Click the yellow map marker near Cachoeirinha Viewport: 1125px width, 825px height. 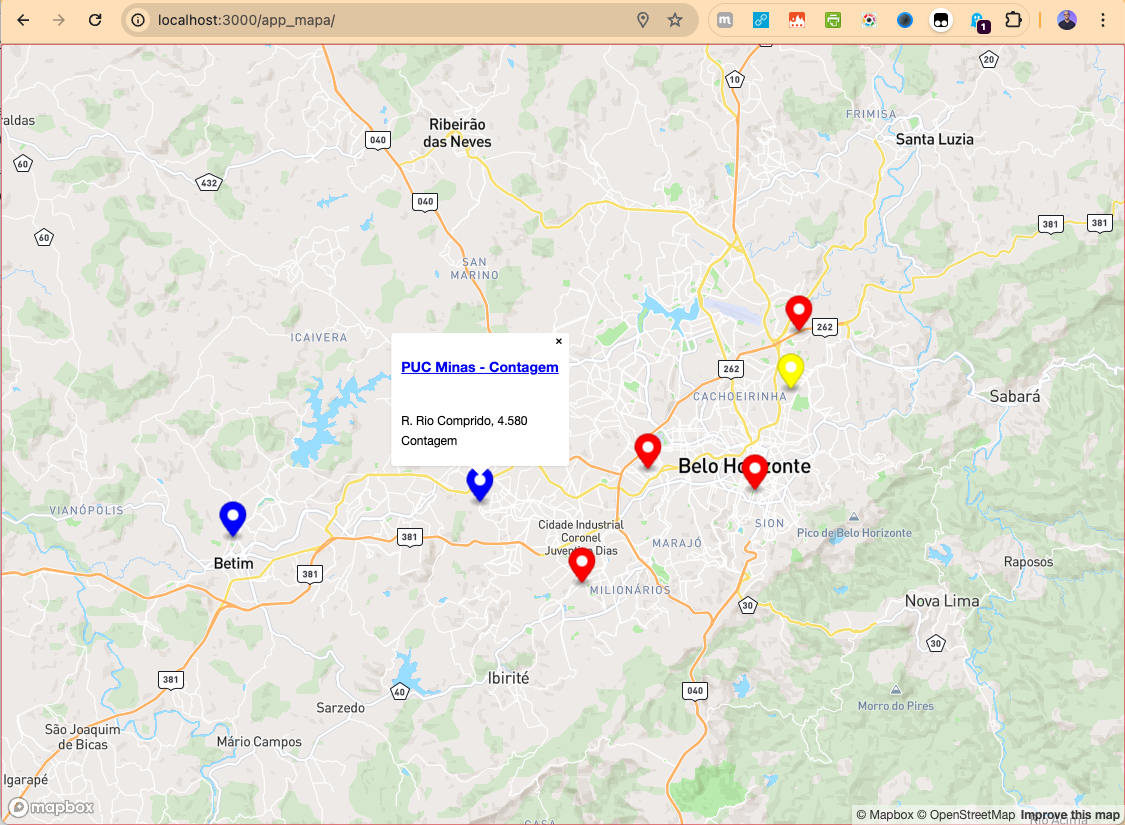(x=791, y=371)
